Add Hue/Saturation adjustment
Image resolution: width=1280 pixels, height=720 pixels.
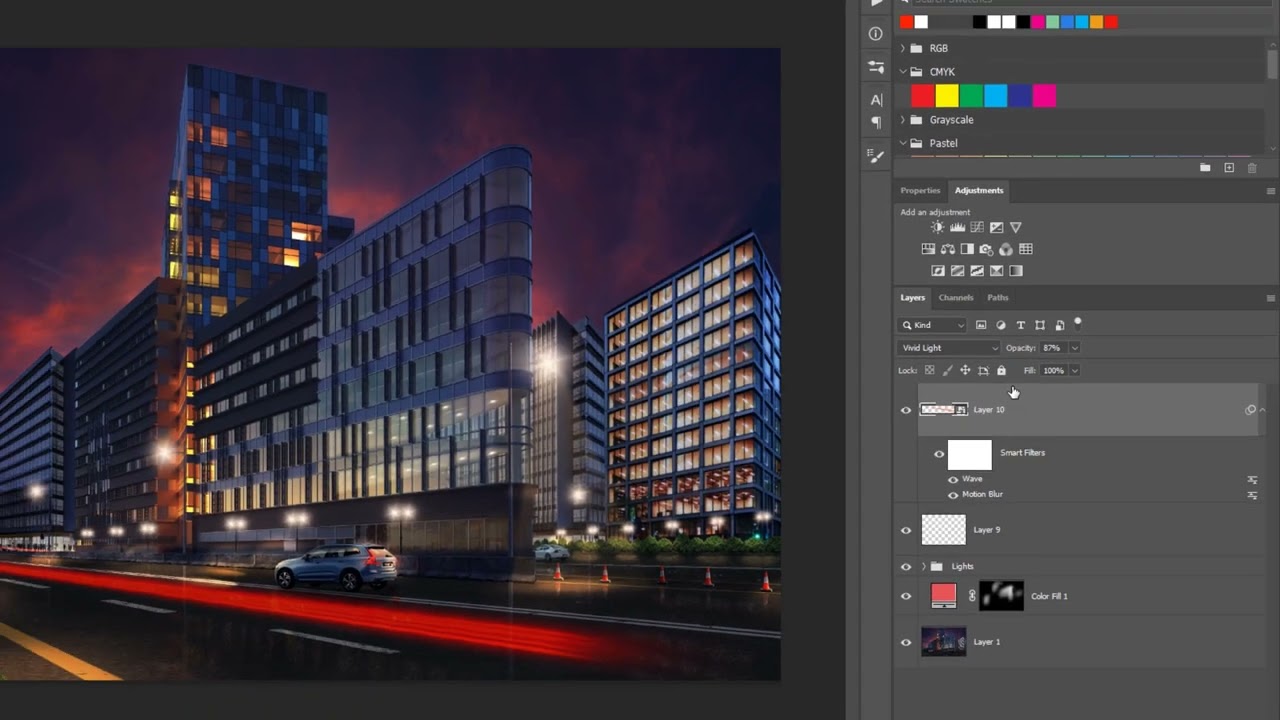click(x=928, y=249)
